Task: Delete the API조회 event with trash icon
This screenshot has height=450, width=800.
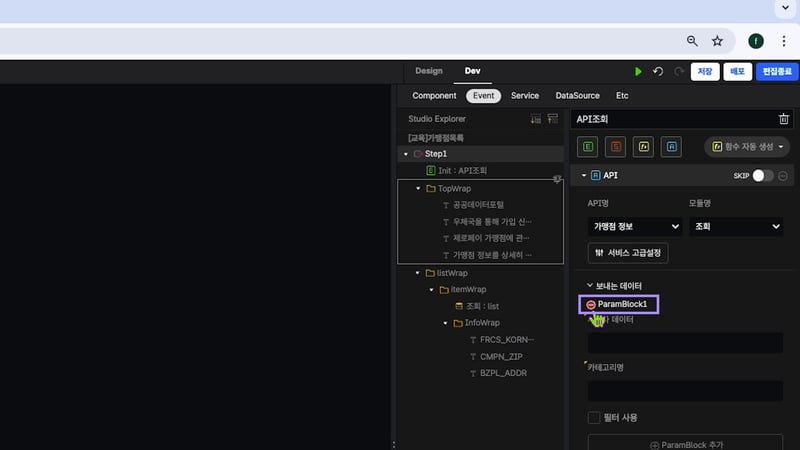Action: point(784,119)
